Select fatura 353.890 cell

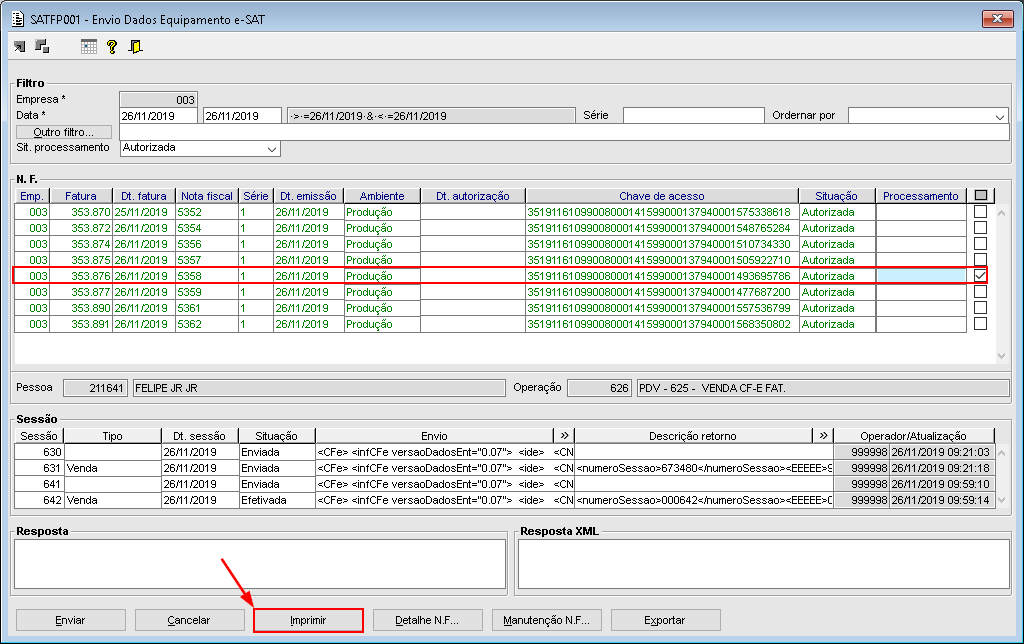coord(81,308)
